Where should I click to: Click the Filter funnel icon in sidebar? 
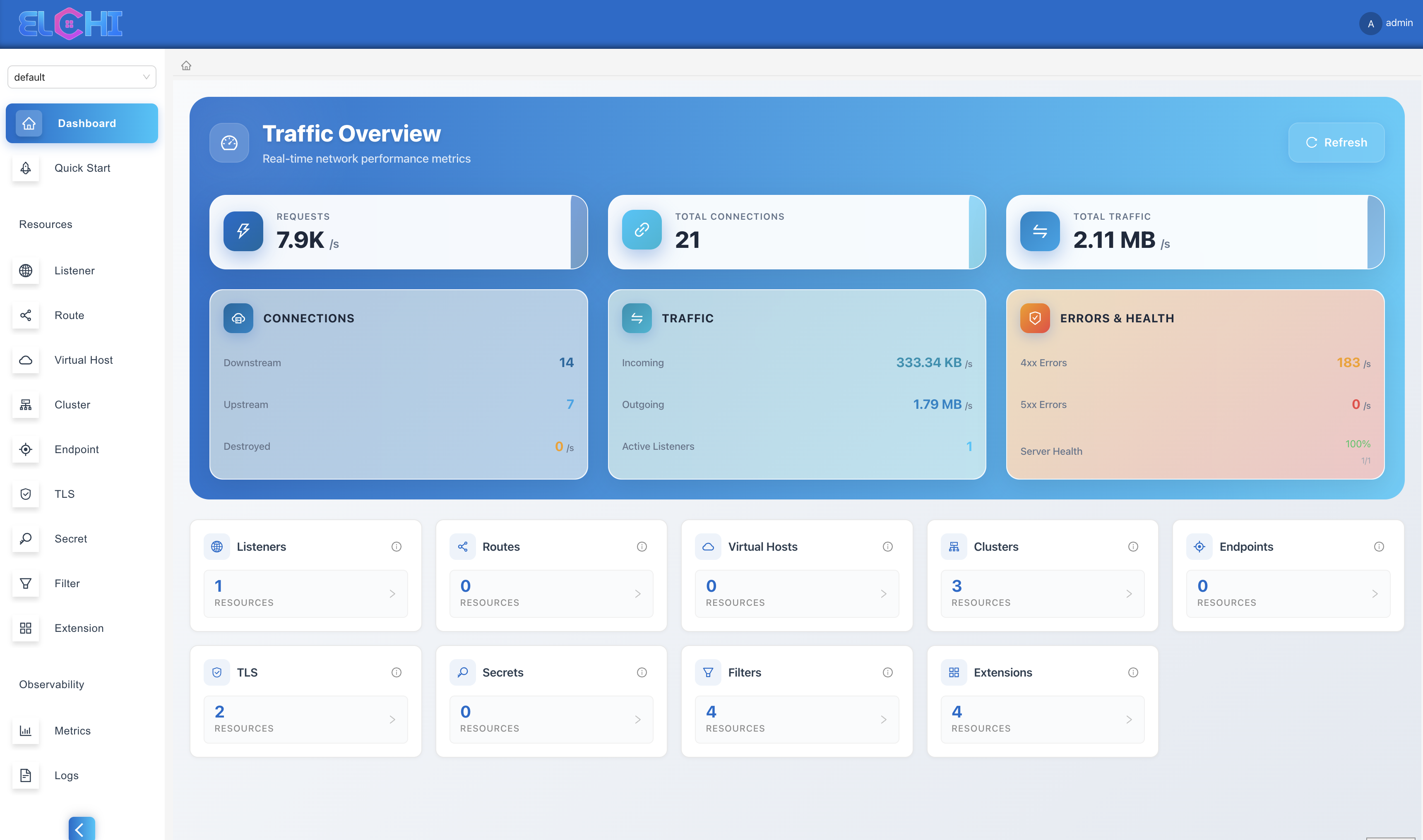(x=26, y=583)
